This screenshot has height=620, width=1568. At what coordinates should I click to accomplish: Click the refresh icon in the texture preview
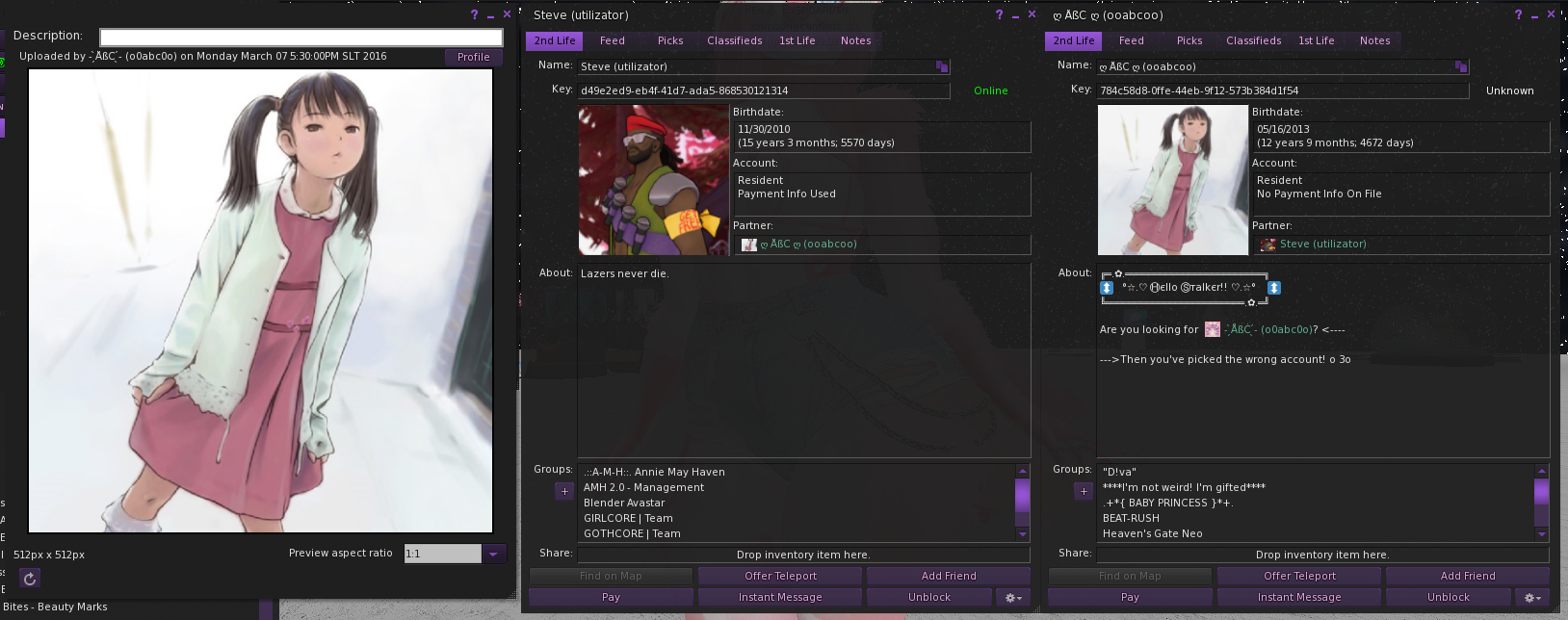tap(30, 579)
